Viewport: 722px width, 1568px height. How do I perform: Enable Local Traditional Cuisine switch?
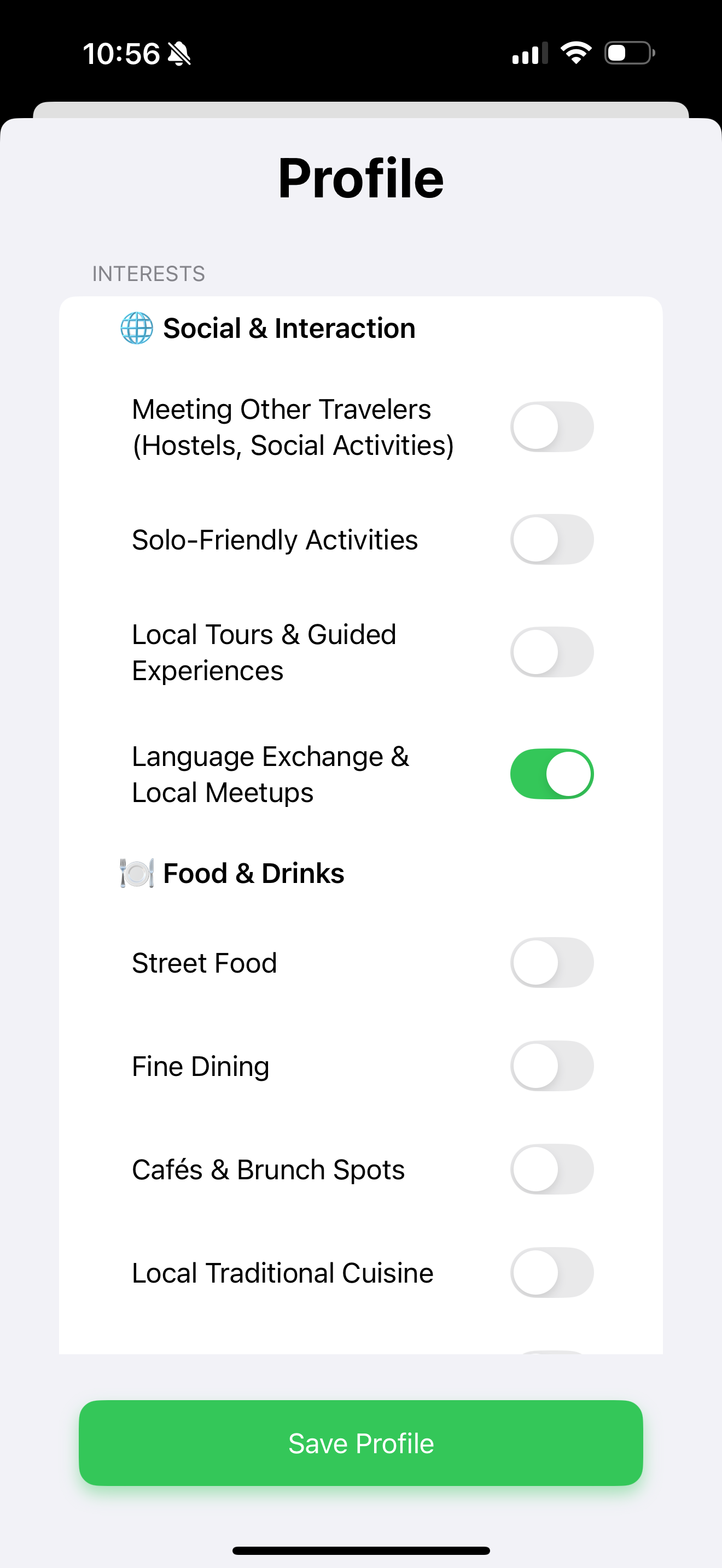tap(551, 1273)
